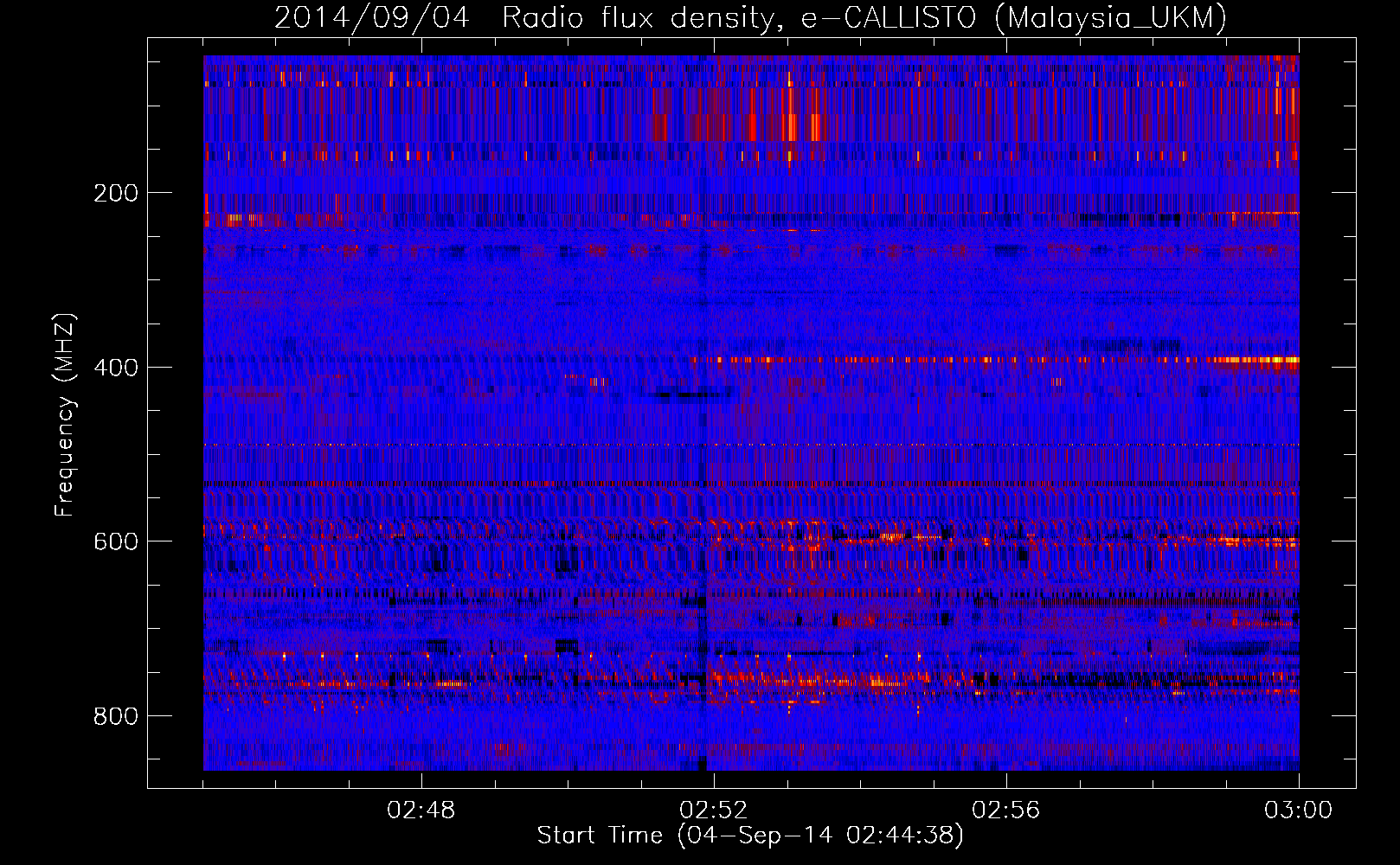Click the 02:56 time axis label
1400x865 pixels.
[1006, 811]
